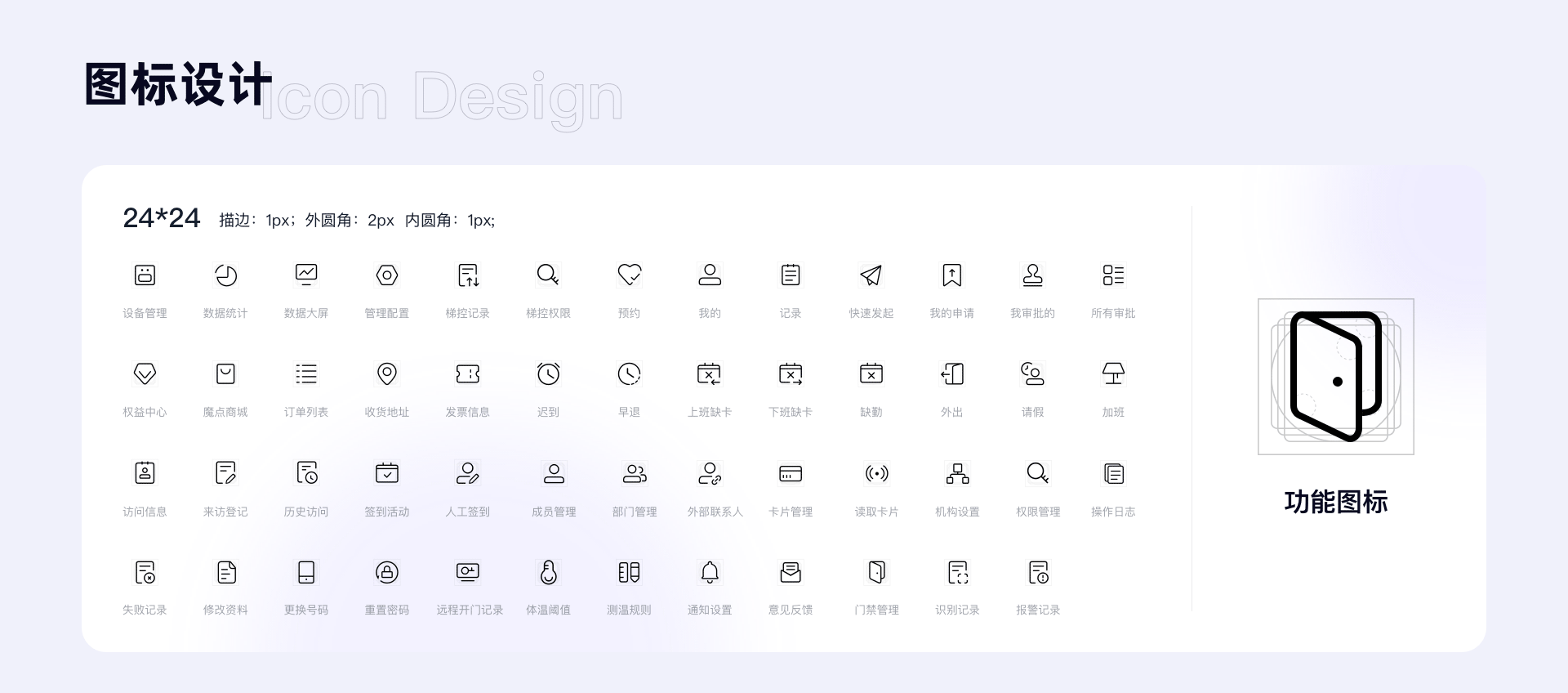Click the 设备管理 device management icon
Viewport: 1568px width, 693px height.
(x=145, y=275)
